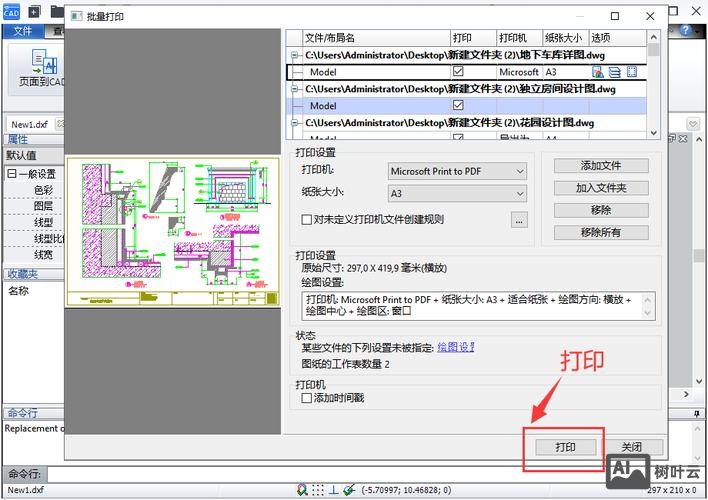Toggle the grid dots icon in status bar

(x=317, y=490)
